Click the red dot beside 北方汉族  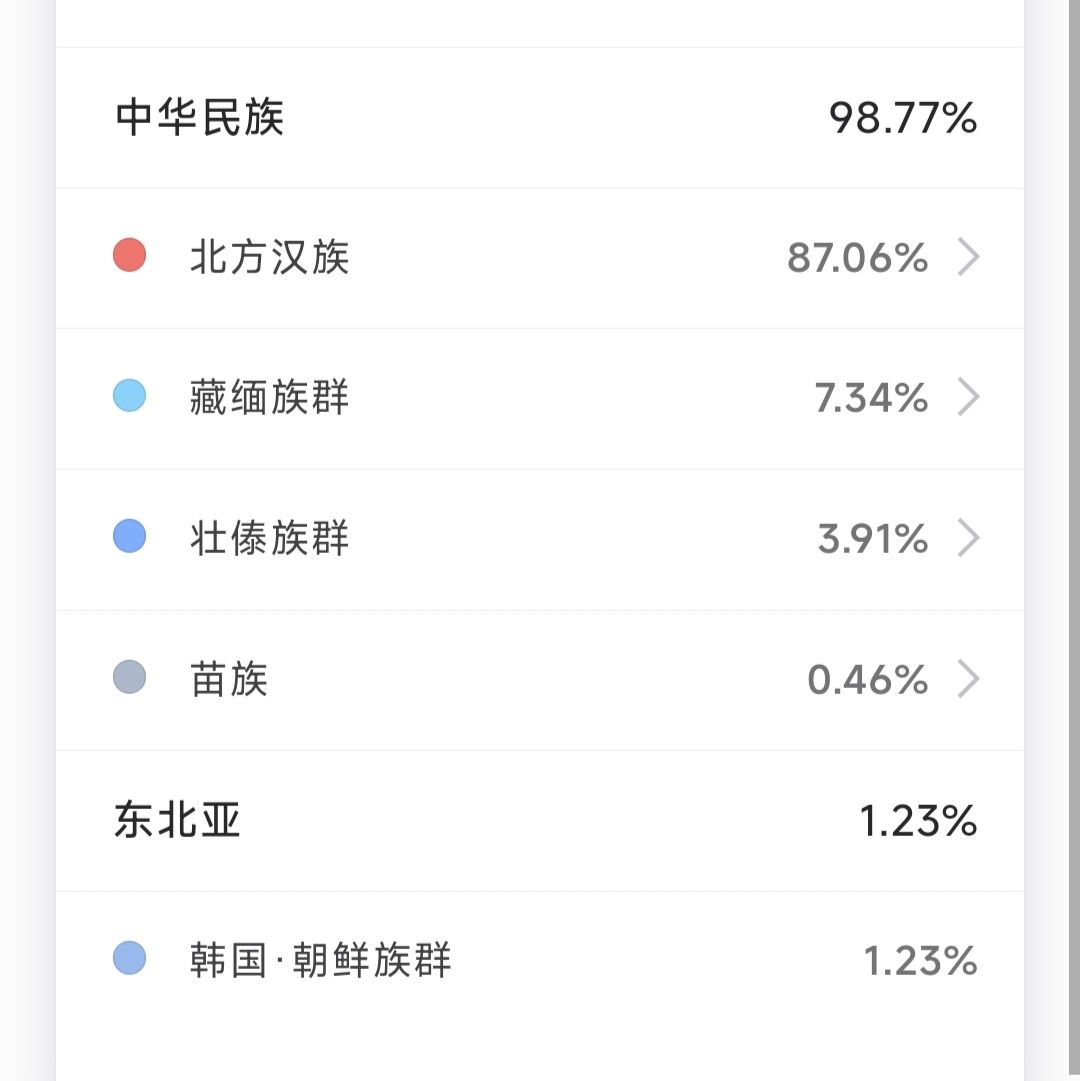[130, 256]
